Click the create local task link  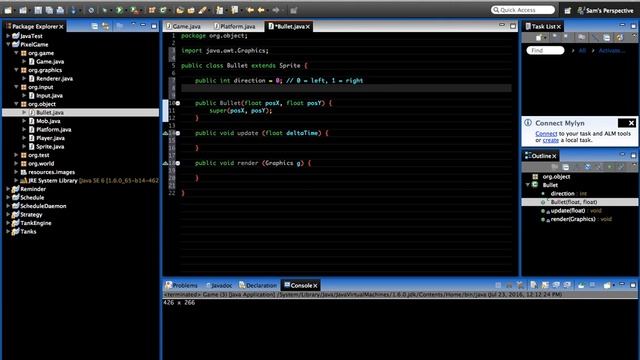pyautogui.click(x=551, y=140)
